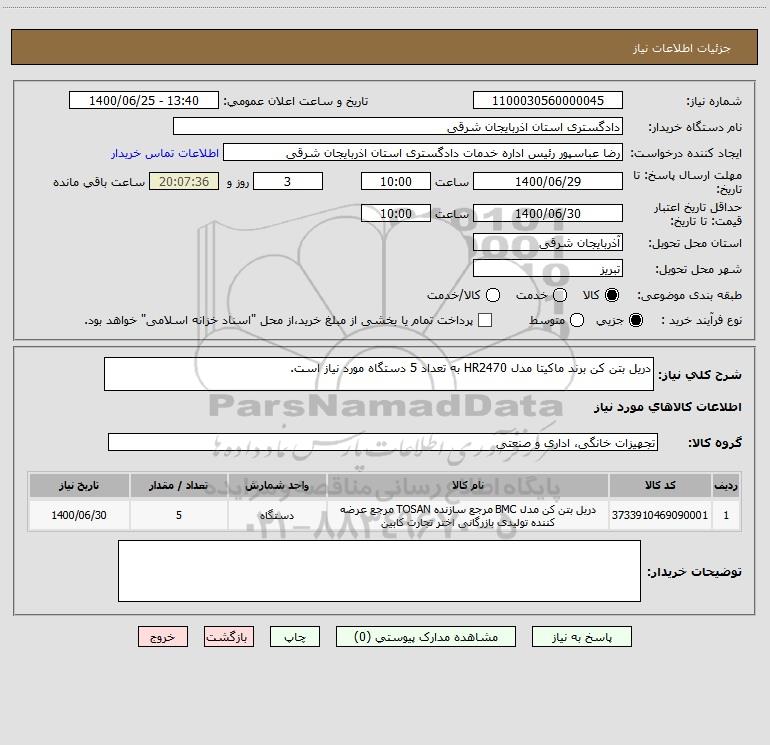Select the خدمت radio option
Screen dimensions: 770x745
tap(560, 295)
